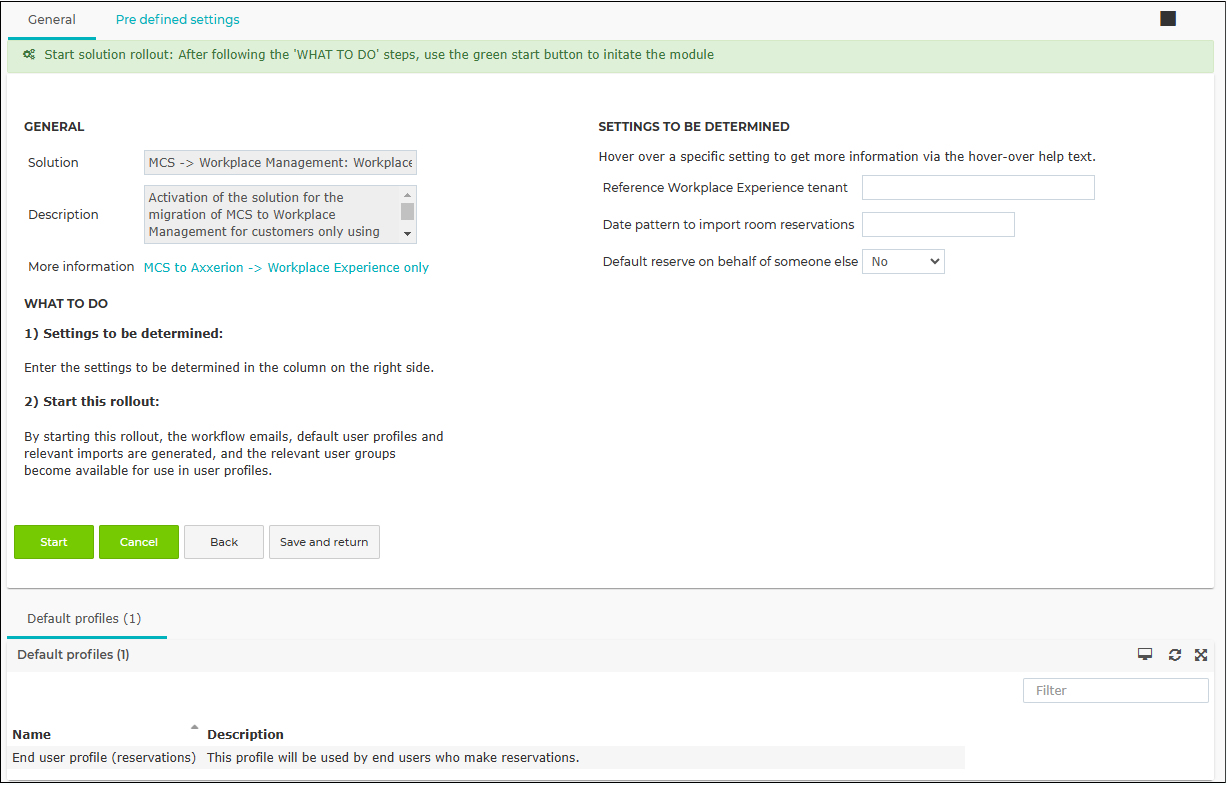Click the Date pattern to import reservations field
The height and width of the screenshot is (785, 1227).
938,225
